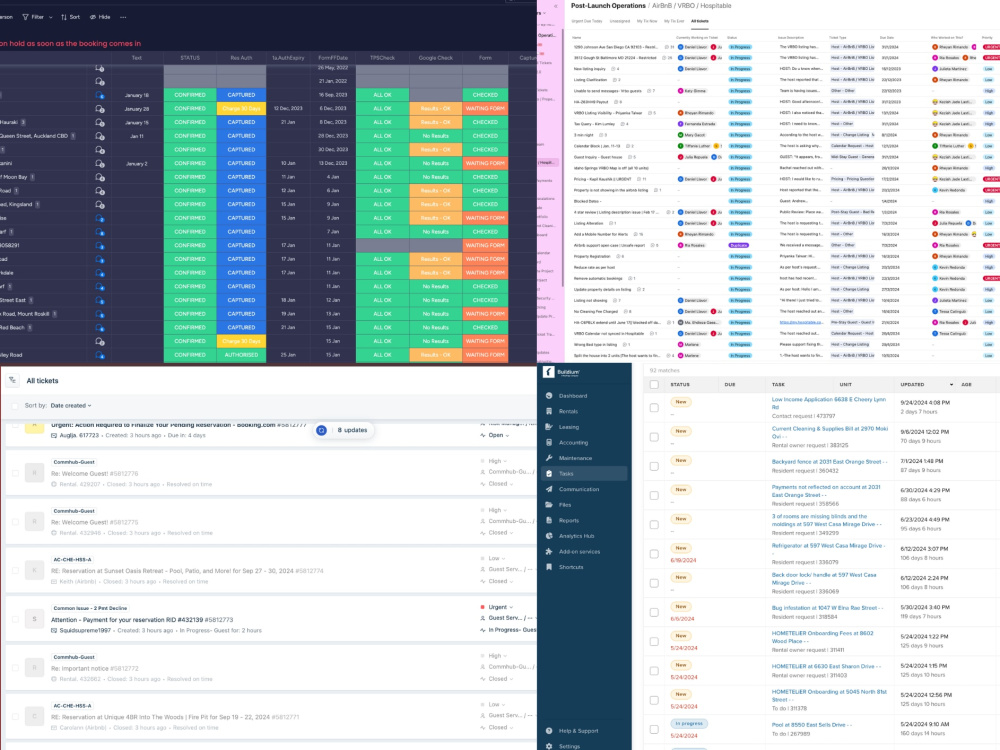Image resolution: width=1000 pixels, height=750 pixels.
Task: Open the three-dots more options in board toolbar
Action: (x=123, y=17)
